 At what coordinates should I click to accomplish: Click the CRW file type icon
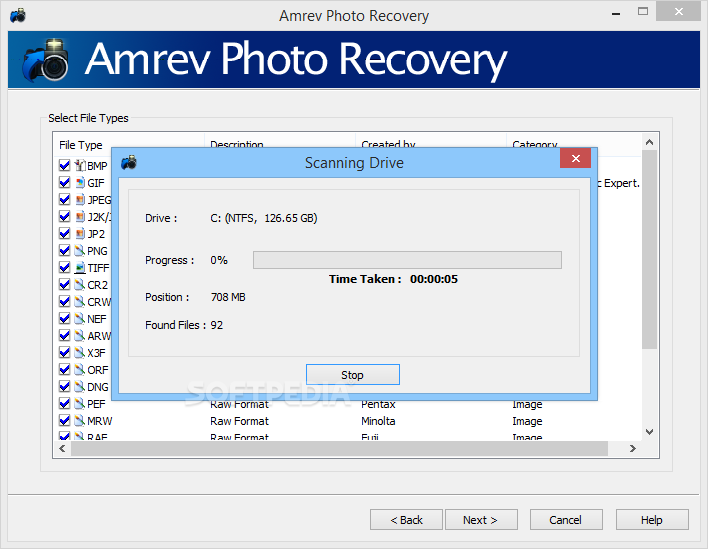(x=80, y=302)
